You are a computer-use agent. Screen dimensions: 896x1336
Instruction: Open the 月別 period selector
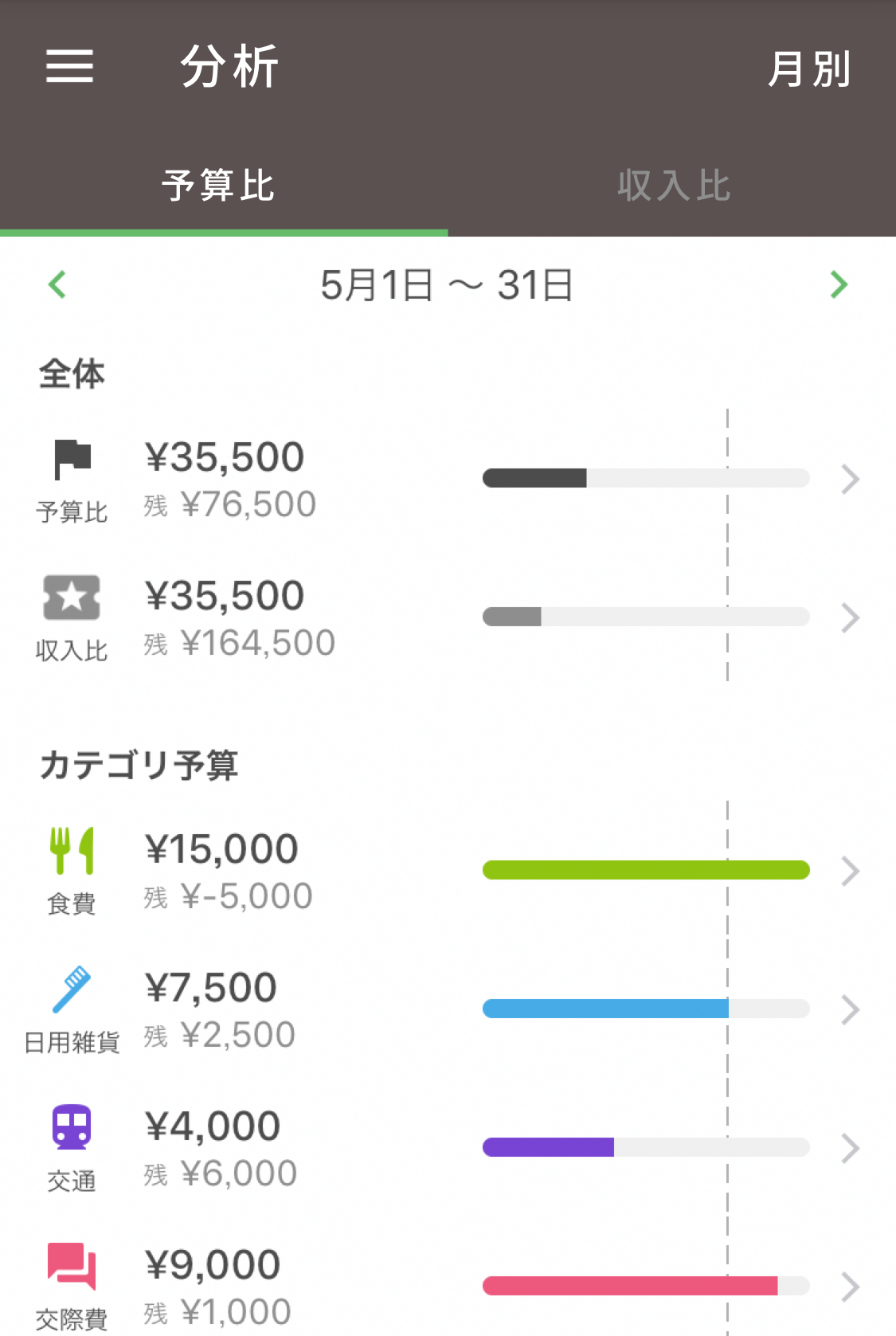[809, 69]
